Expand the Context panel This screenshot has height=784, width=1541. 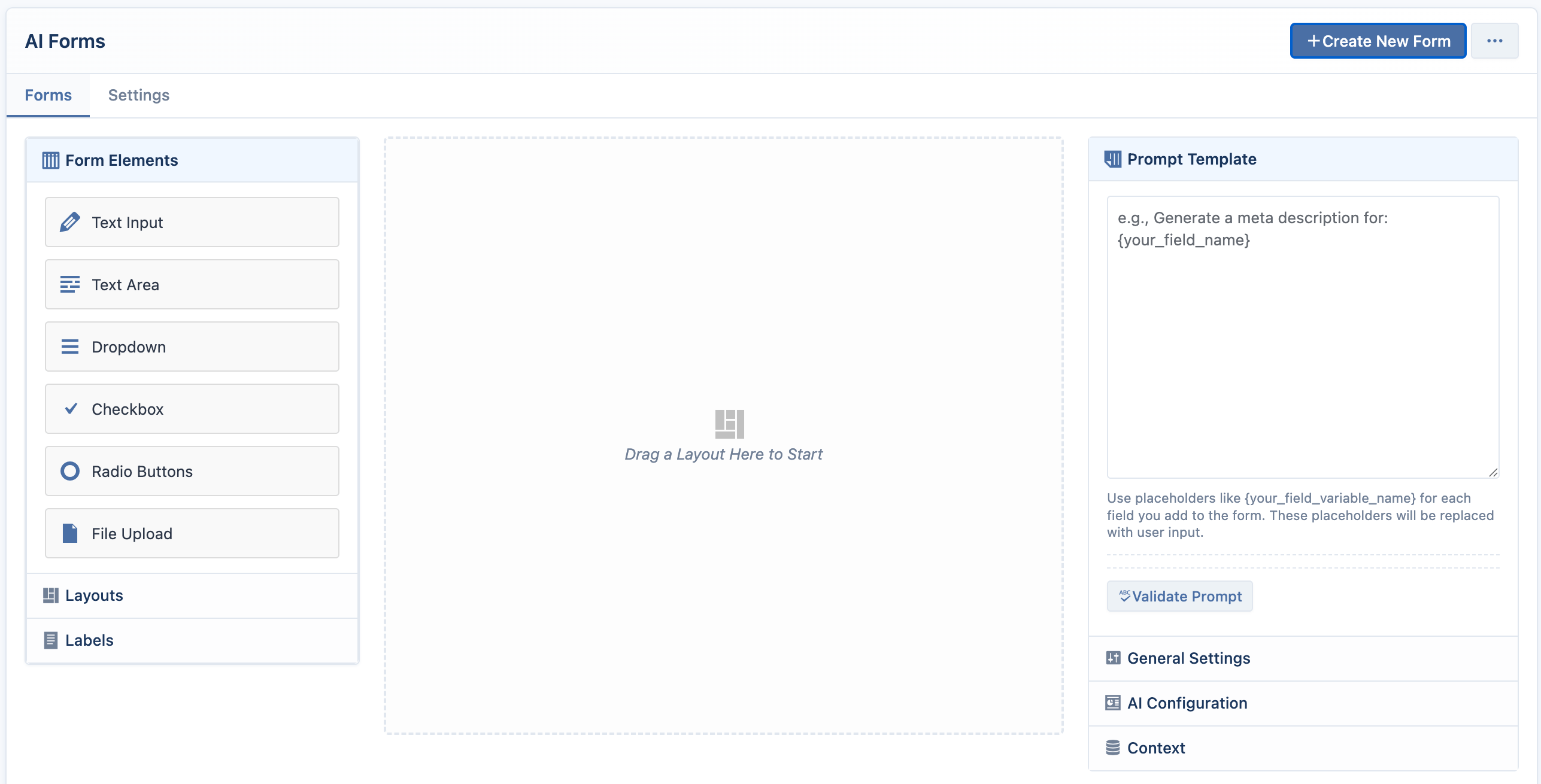pos(1303,748)
